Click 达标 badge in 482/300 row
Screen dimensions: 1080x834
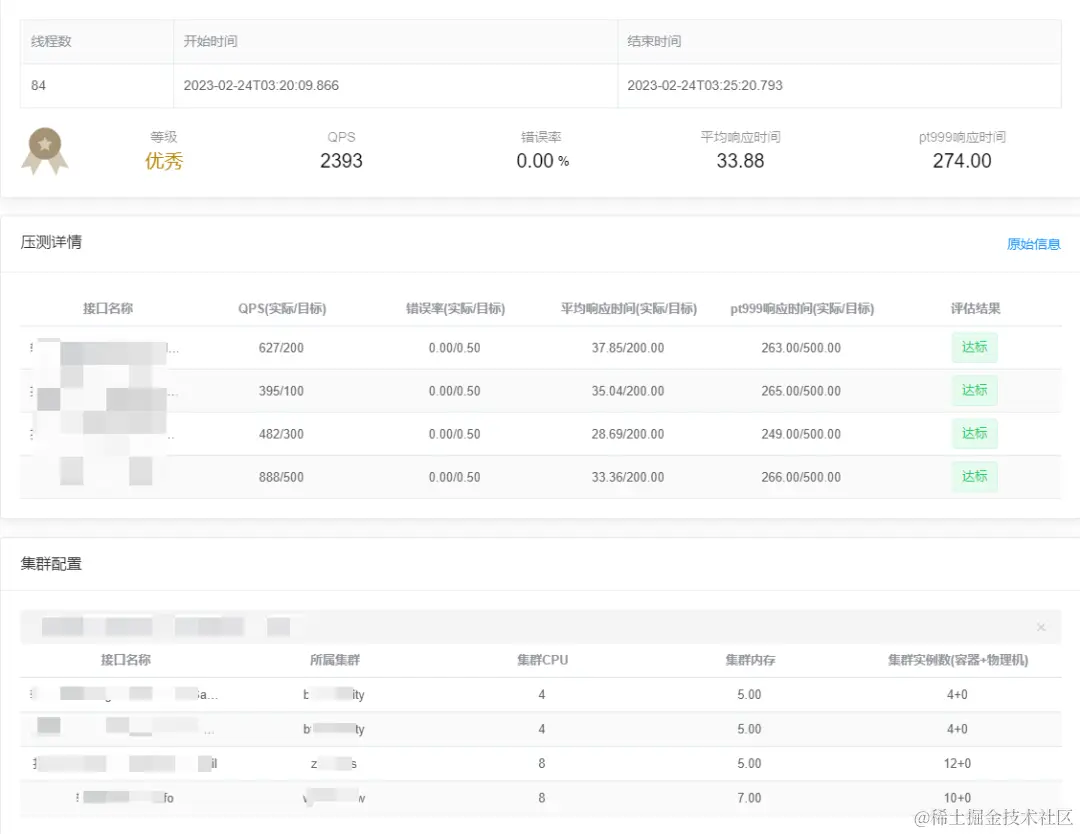pos(974,434)
